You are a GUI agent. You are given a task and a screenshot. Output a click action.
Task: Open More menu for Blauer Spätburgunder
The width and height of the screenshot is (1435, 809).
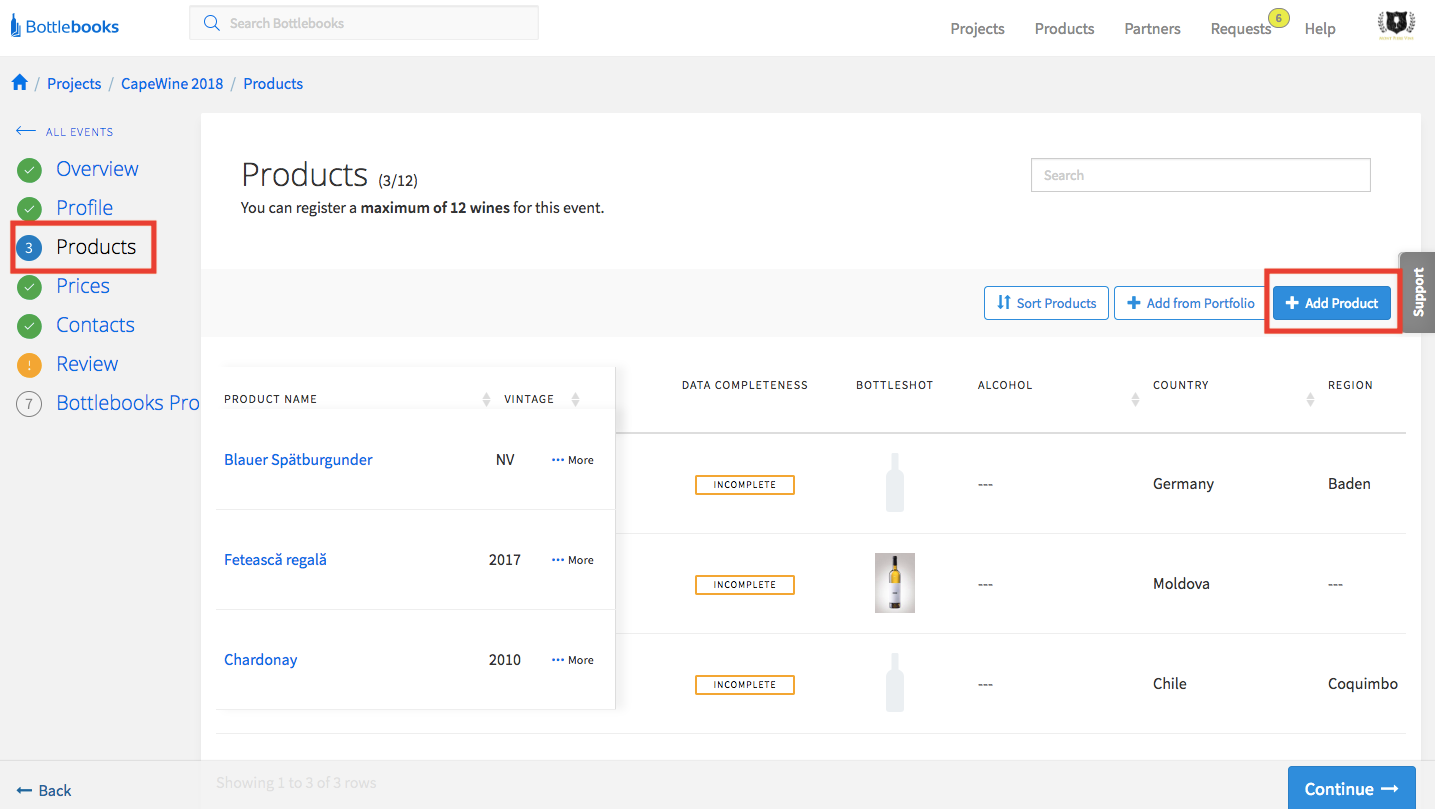(573, 460)
